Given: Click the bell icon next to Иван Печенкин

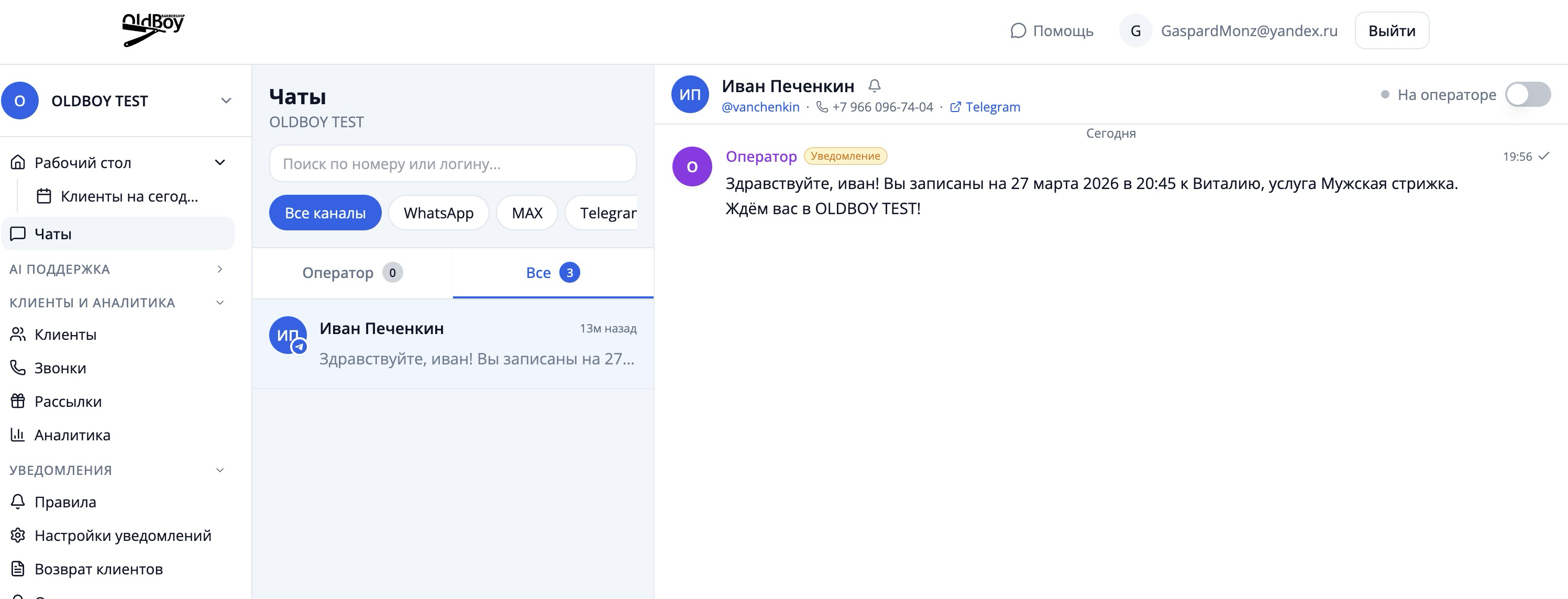Looking at the screenshot, I should tap(874, 86).
